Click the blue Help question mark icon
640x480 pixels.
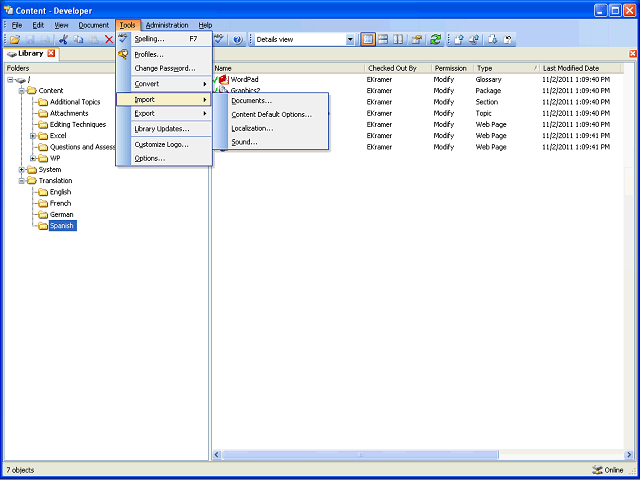tap(238, 40)
